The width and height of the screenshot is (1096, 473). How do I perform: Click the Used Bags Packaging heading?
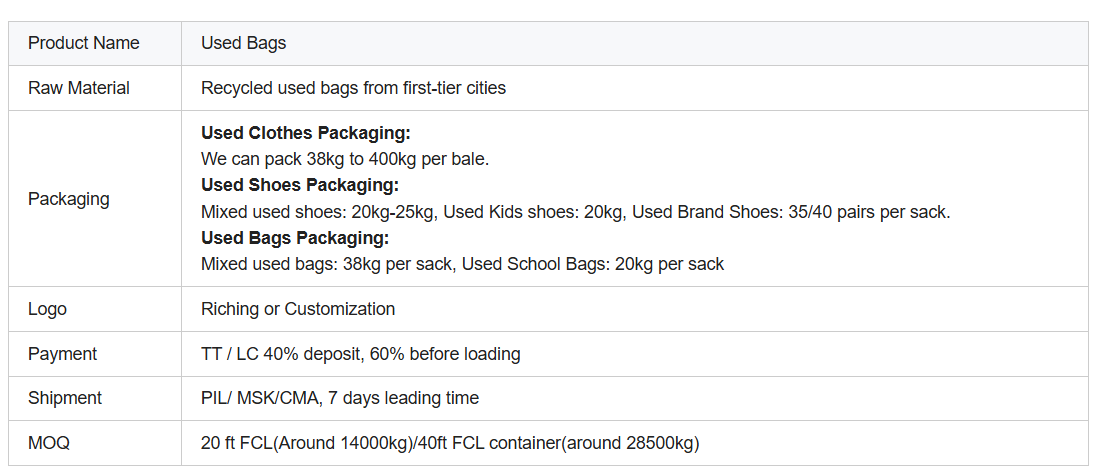click(295, 238)
